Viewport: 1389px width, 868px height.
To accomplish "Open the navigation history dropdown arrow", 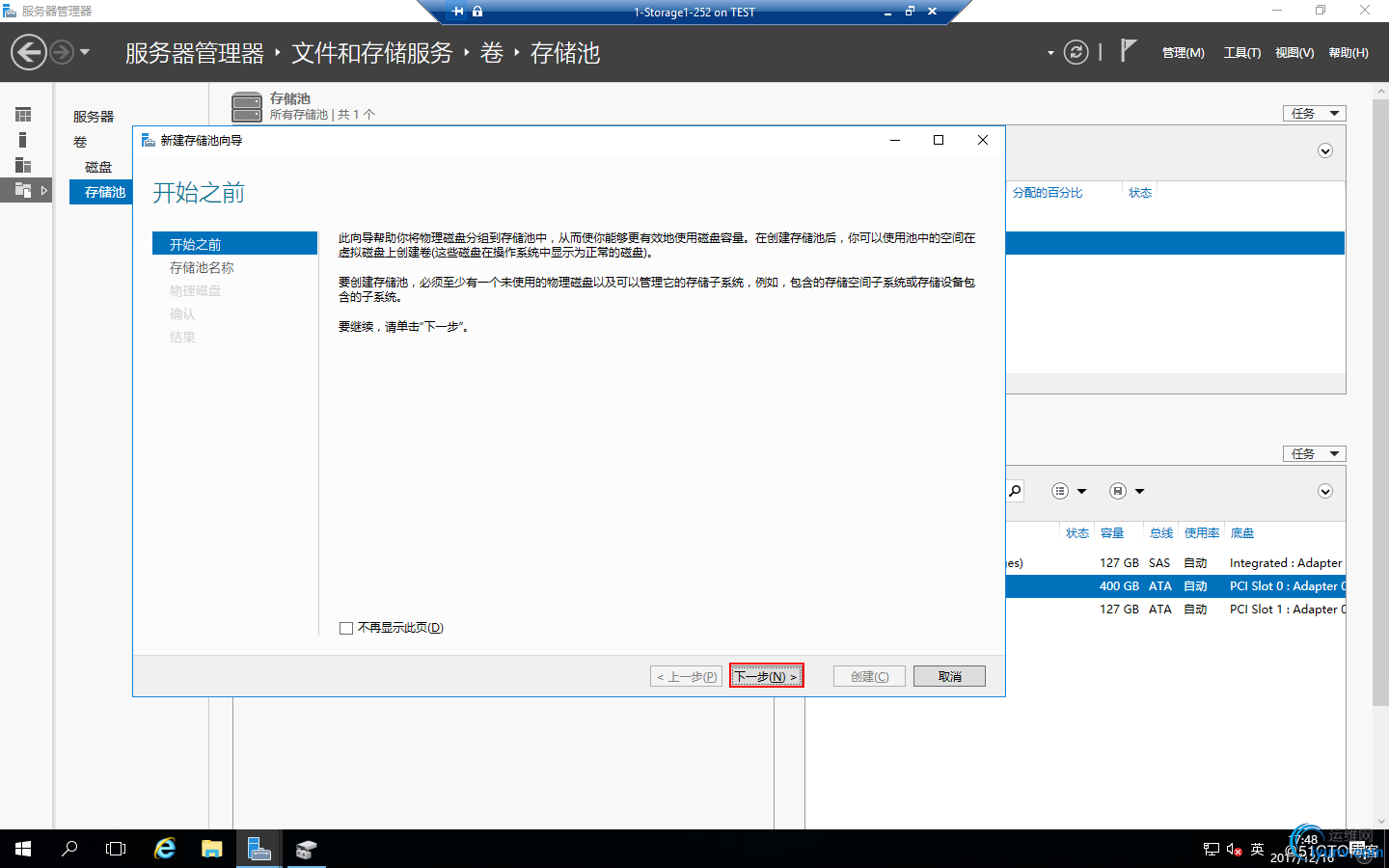I will click(x=85, y=52).
